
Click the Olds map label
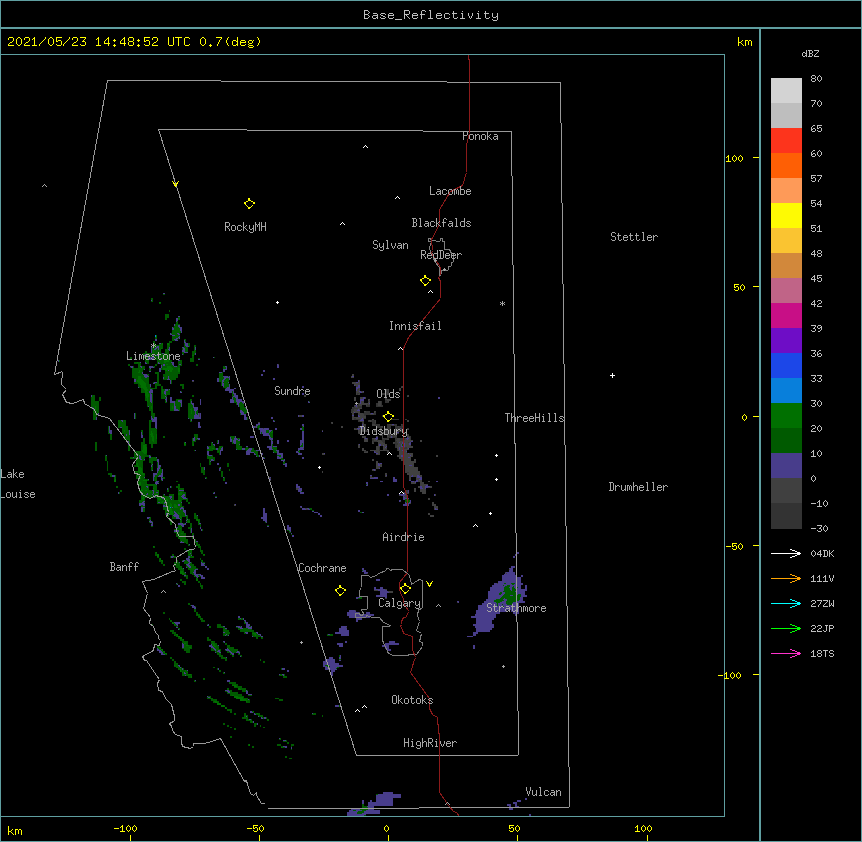pos(388,394)
